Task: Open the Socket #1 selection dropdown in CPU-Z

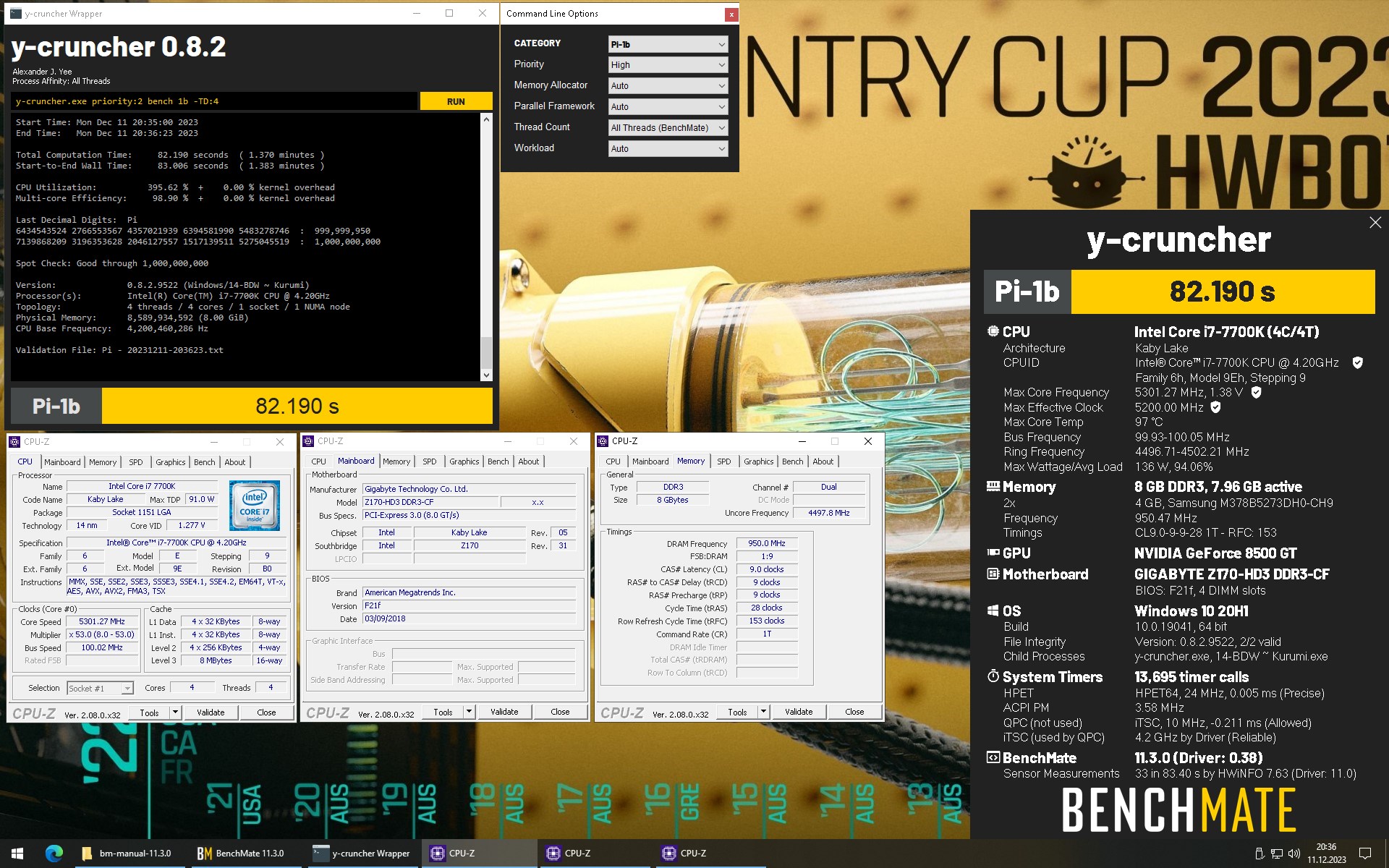Action: [x=100, y=688]
